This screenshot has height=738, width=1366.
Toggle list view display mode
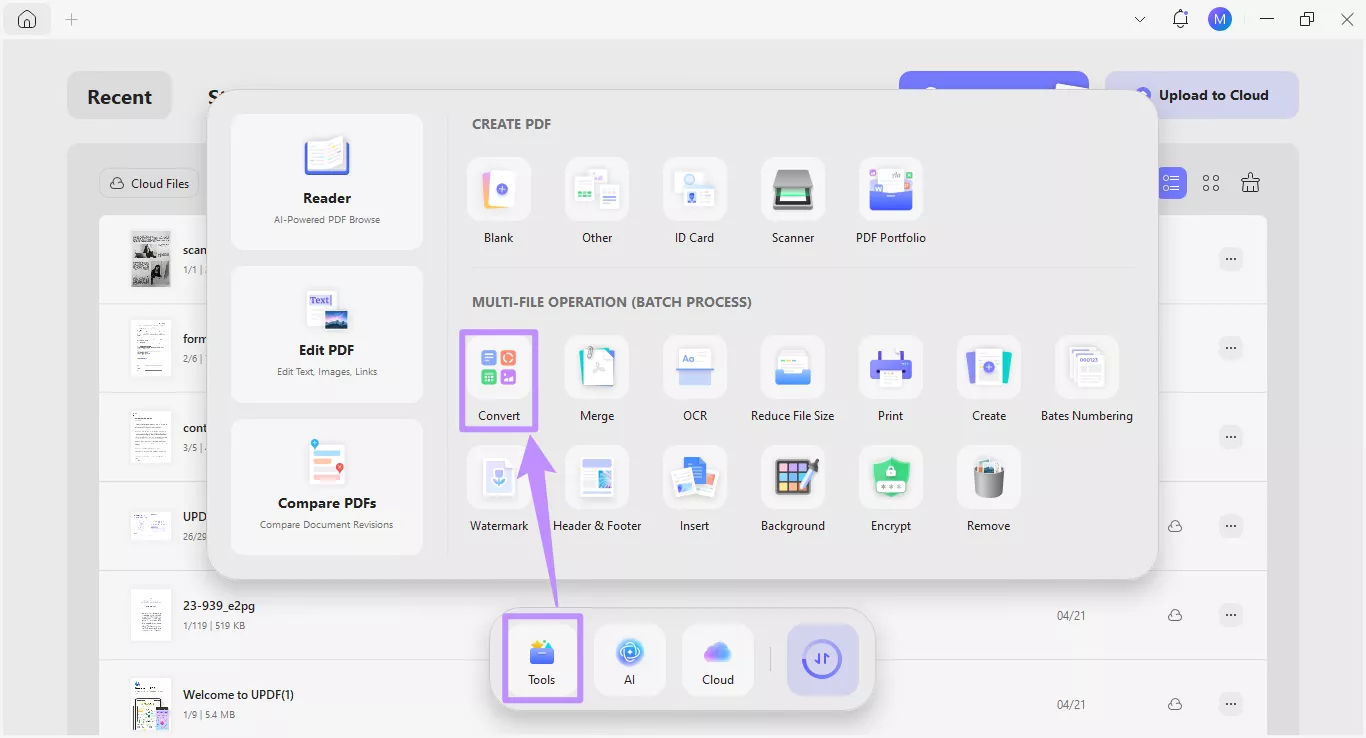1171,183
